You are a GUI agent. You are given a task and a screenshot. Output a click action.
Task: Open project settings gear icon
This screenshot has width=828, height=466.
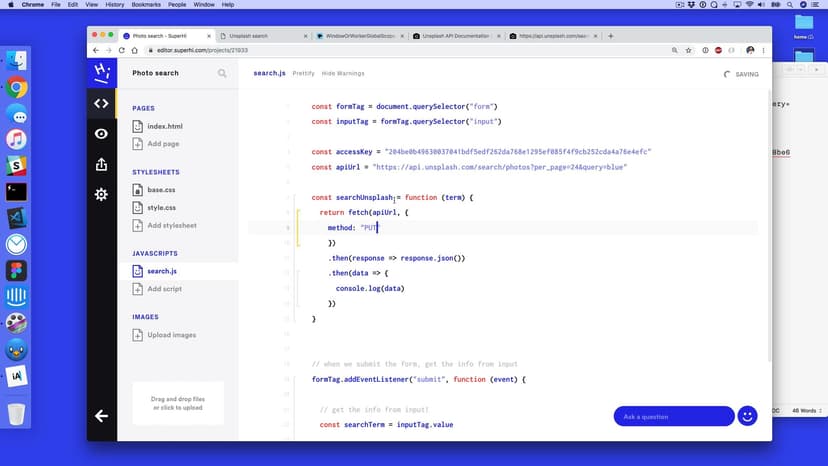101,195
